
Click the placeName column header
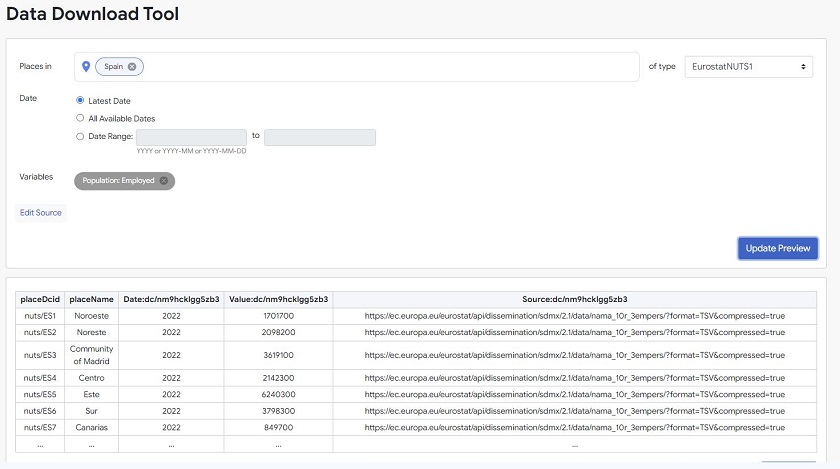91,299
